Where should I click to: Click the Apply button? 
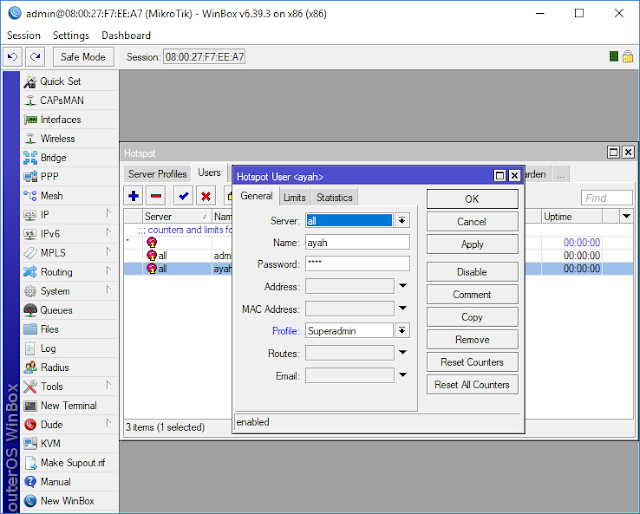472,244
